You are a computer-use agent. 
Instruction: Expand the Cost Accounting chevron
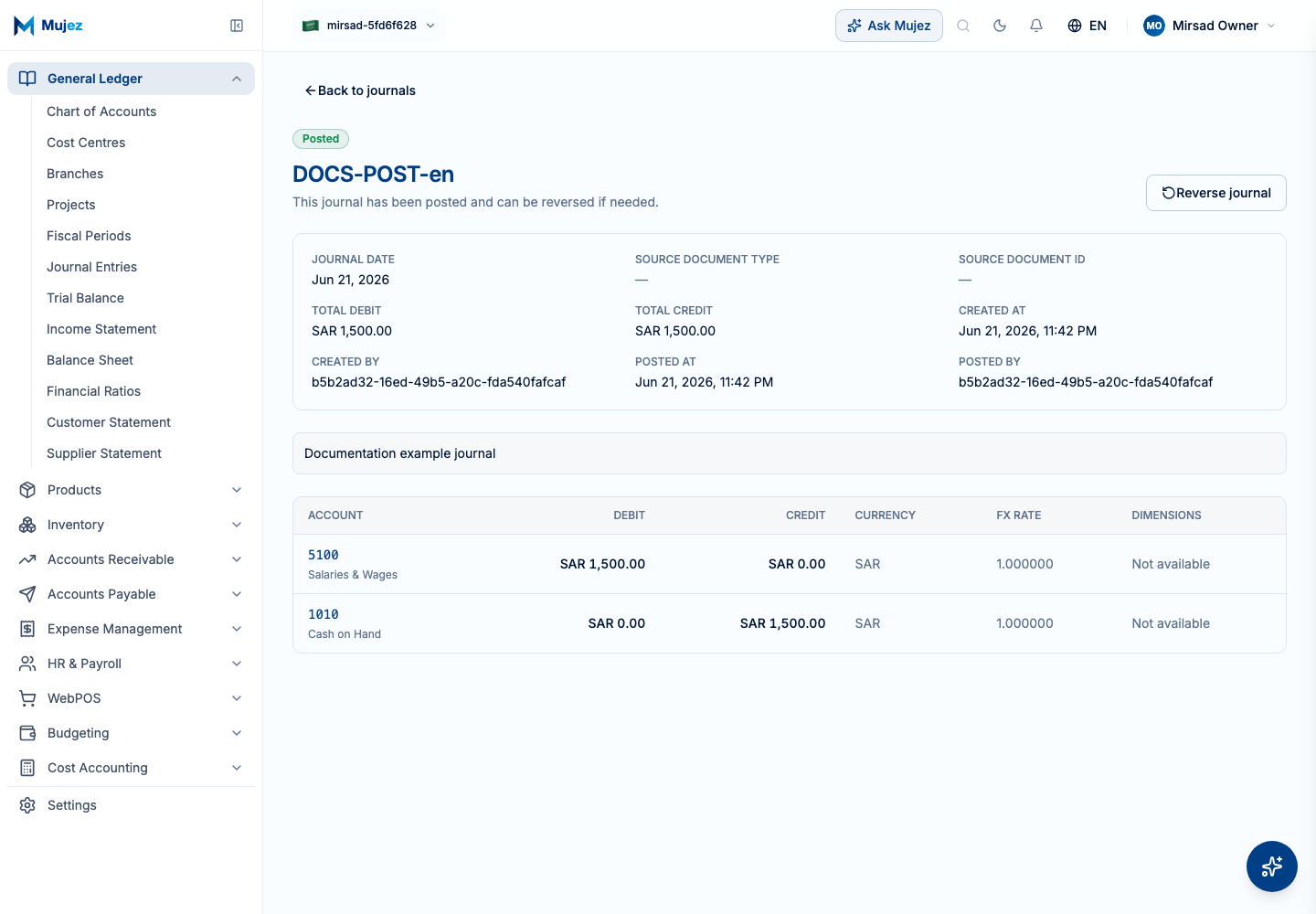237,768
